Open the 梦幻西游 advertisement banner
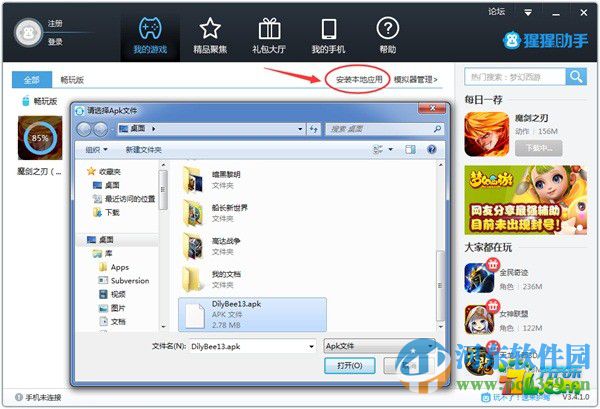Viewport: 600px width, 409px height. pyautogui.click(x=525, y=200)
